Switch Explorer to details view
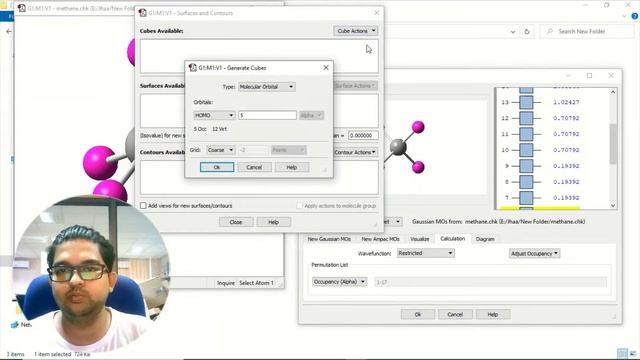This screenshot has height=360, width=640. [622, 353]
